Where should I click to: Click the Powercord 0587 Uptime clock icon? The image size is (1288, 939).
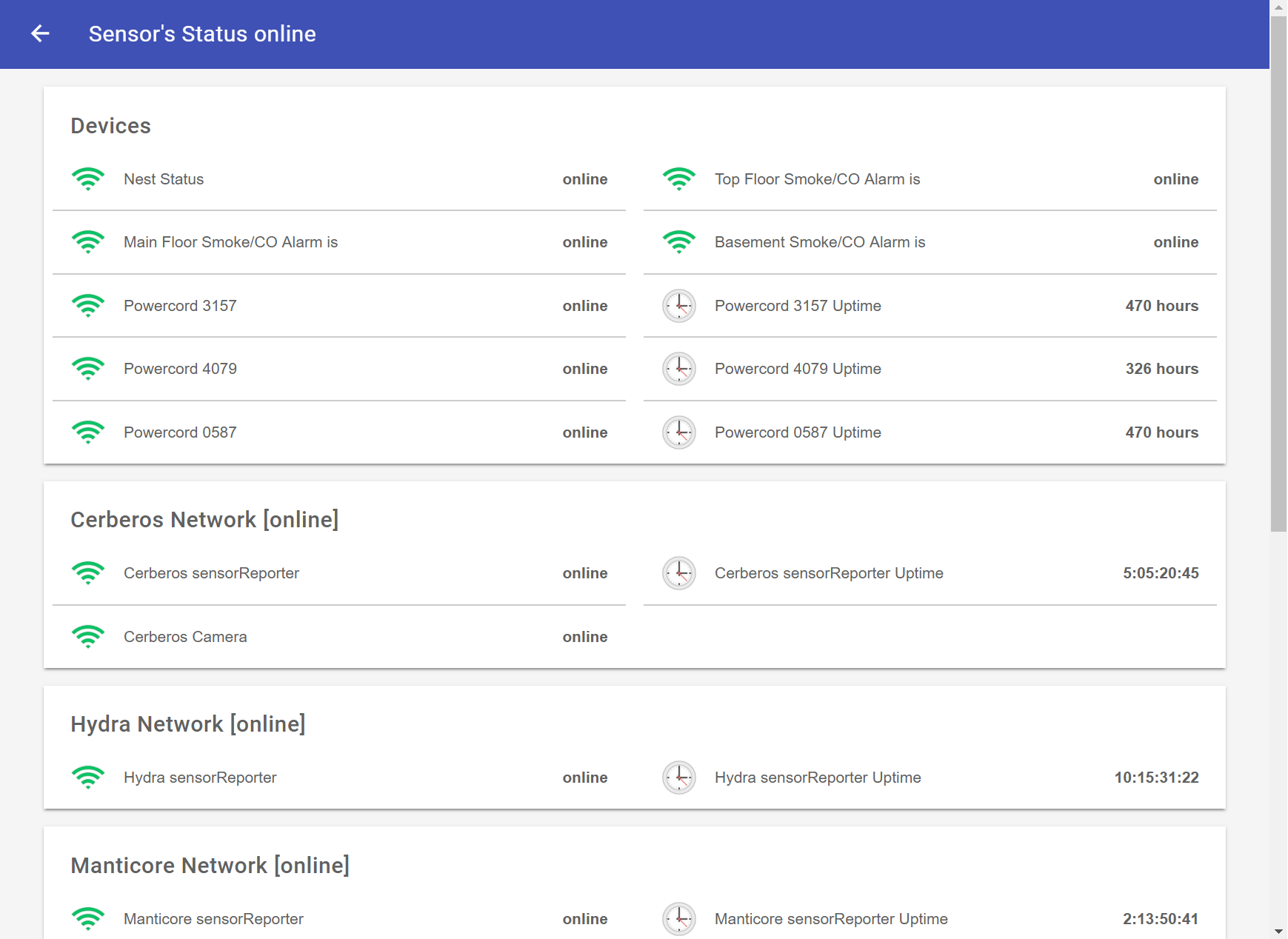(x=678, y=432)
